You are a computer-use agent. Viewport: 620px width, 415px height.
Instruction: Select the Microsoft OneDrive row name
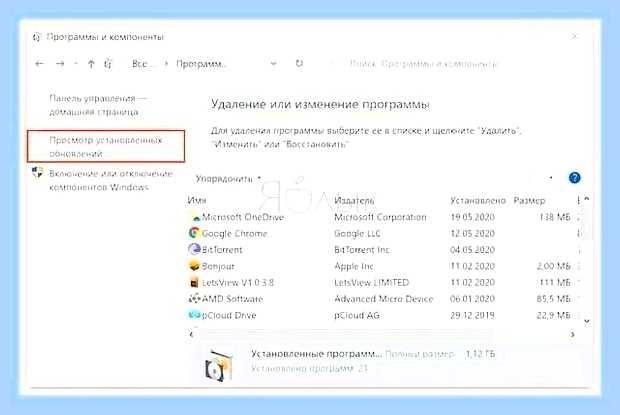tap(243, 217)
